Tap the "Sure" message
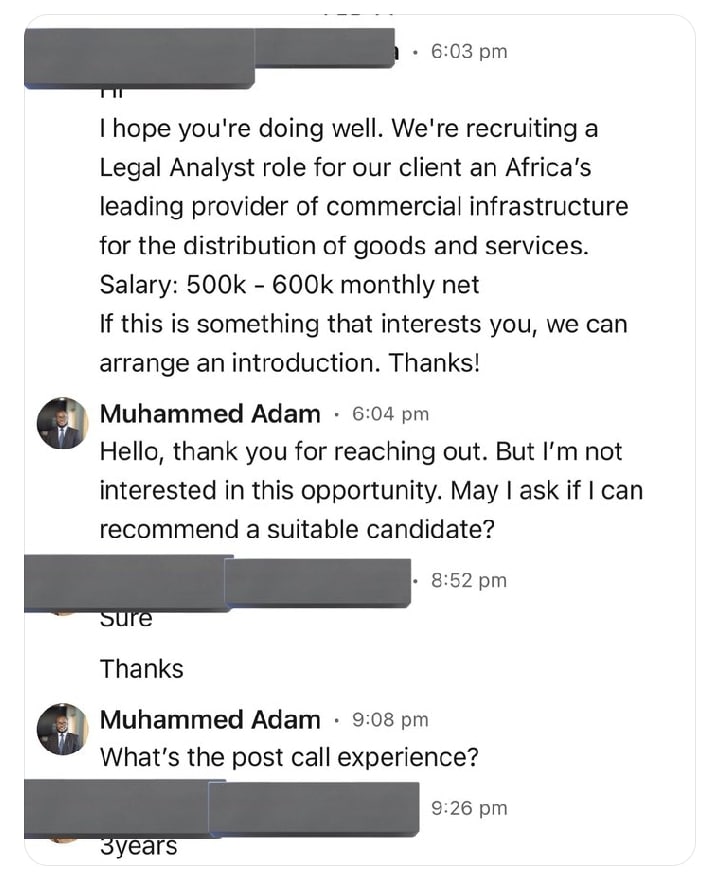Screen dimensions: 720x888 pyautogui.click(x=126, y=619)
